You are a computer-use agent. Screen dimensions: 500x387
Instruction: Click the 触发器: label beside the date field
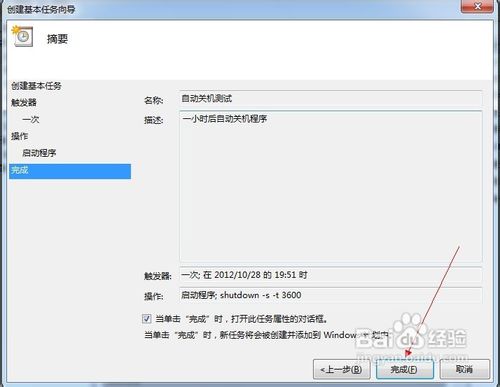pyautogui.click(x=158, y=276)
